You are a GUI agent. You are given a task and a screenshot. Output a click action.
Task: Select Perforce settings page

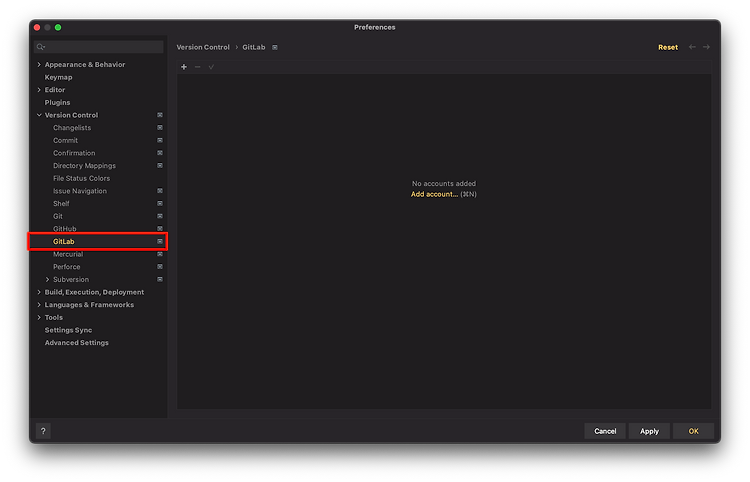(x=66, y=267)
